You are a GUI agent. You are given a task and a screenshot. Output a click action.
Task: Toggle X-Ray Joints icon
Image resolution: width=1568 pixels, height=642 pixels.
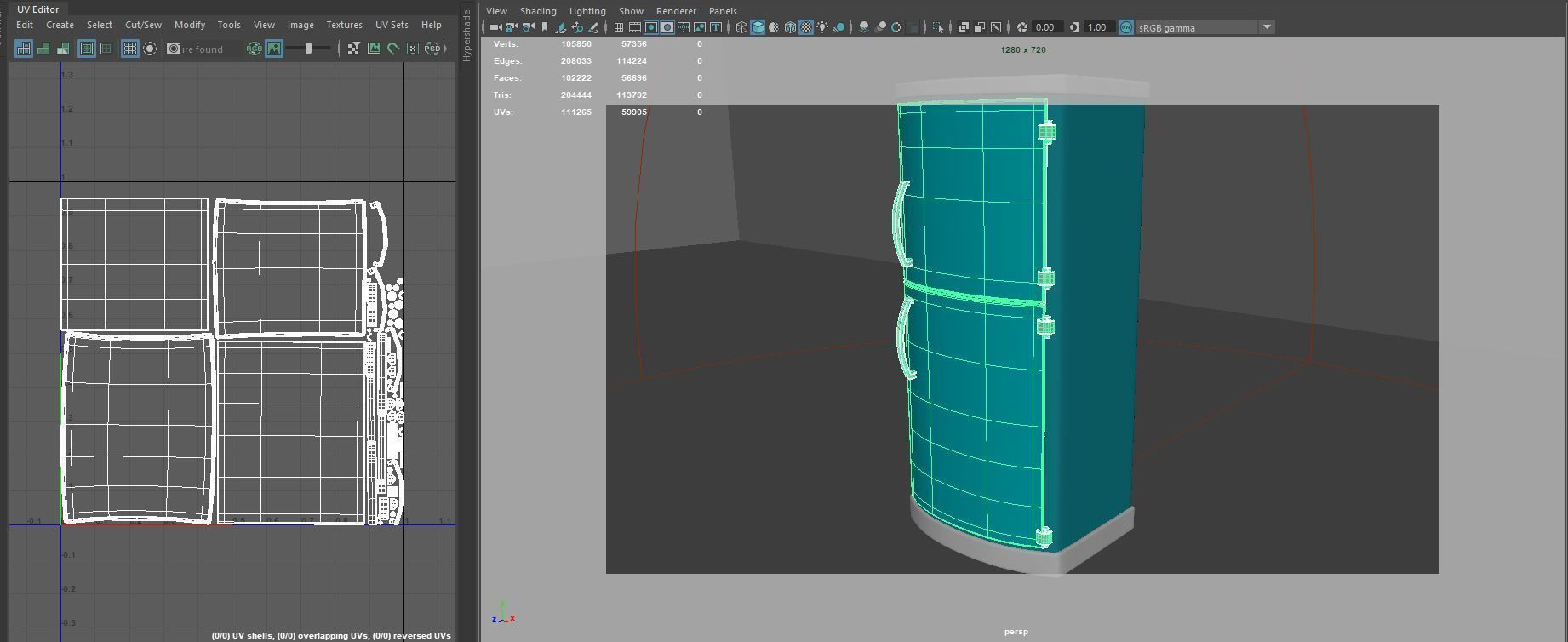coord(996,27)
